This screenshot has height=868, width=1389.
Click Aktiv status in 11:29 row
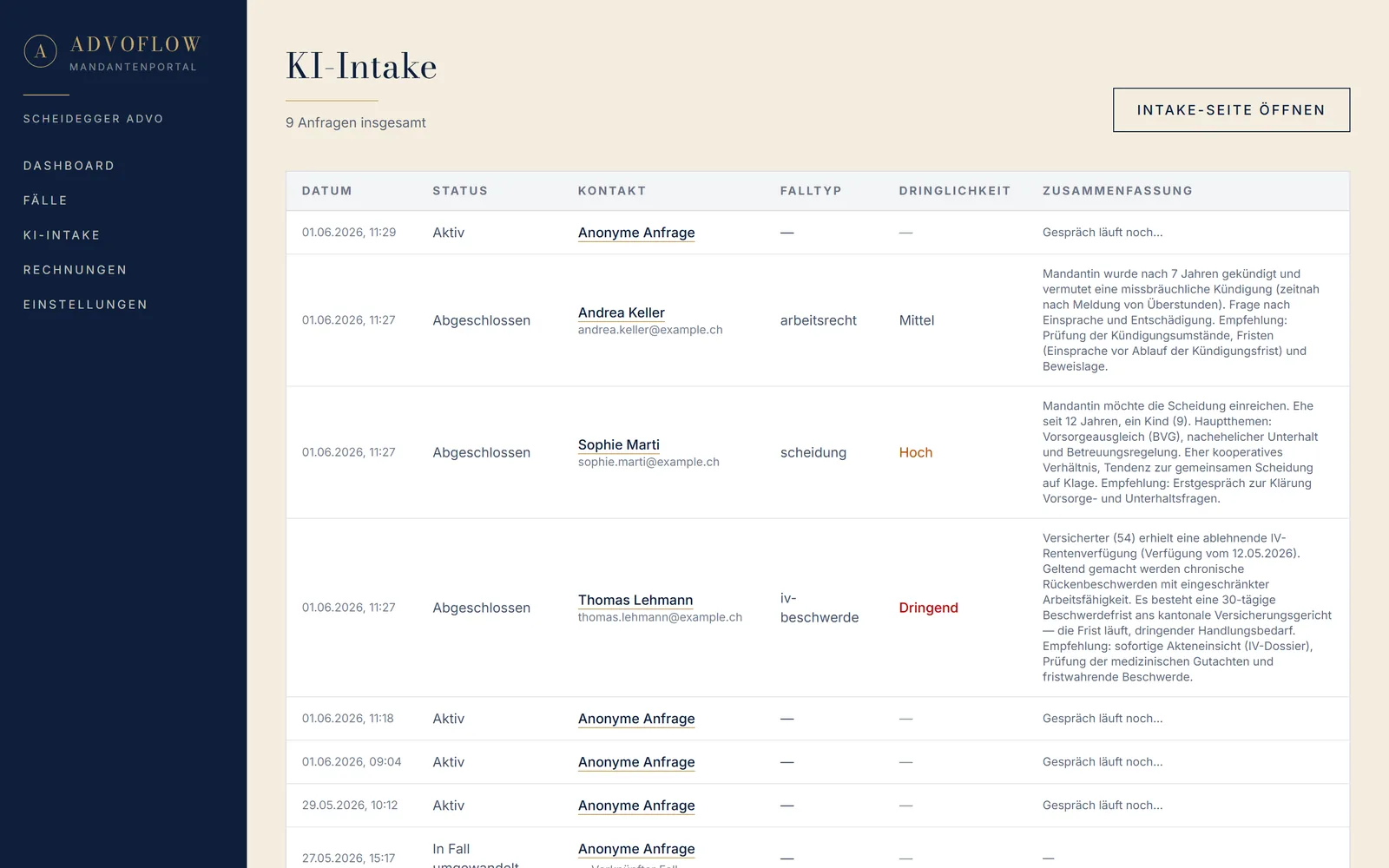[449, 233]
